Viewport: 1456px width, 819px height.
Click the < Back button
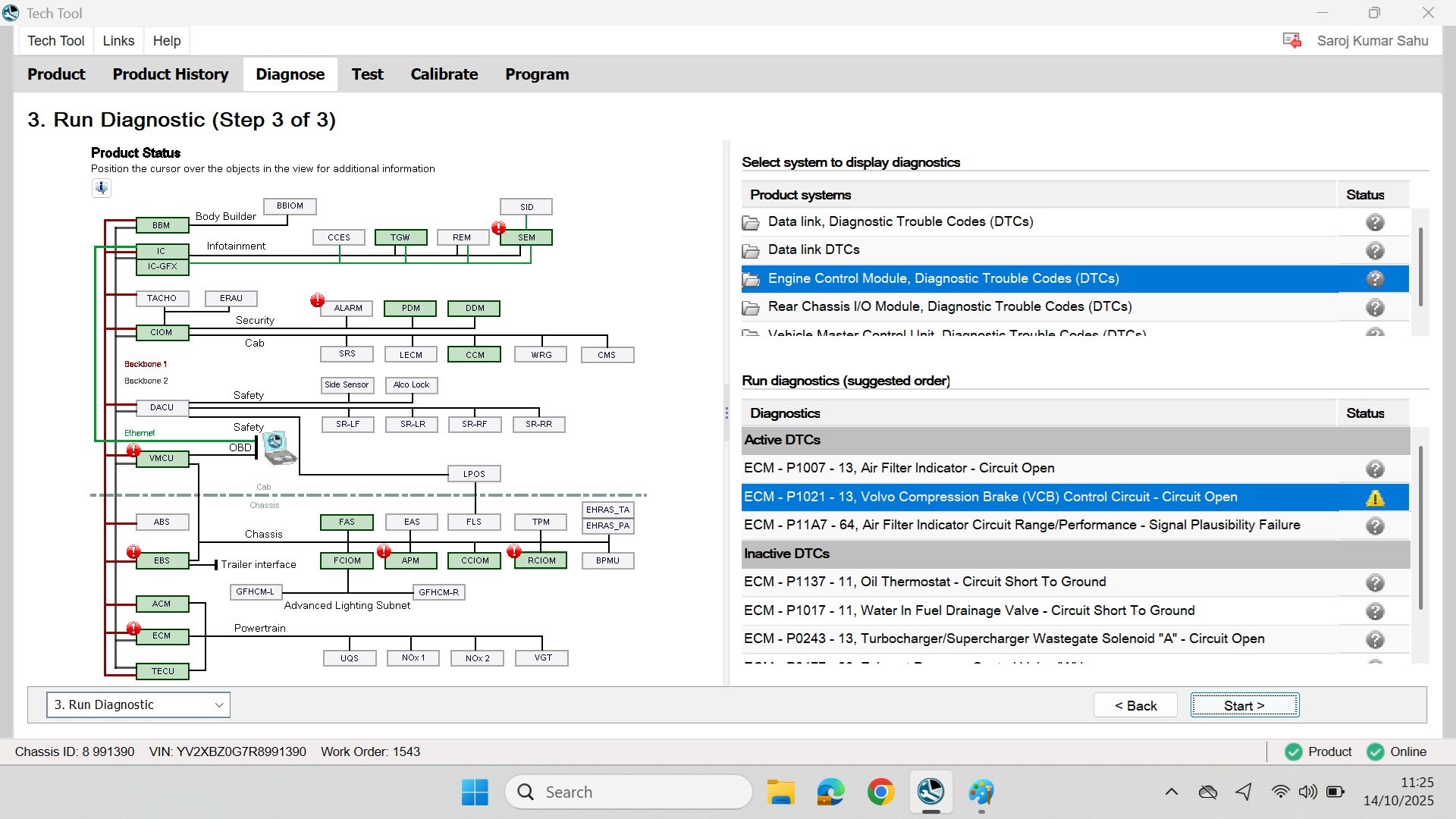pyautogui.click(x=1135, y=705)
